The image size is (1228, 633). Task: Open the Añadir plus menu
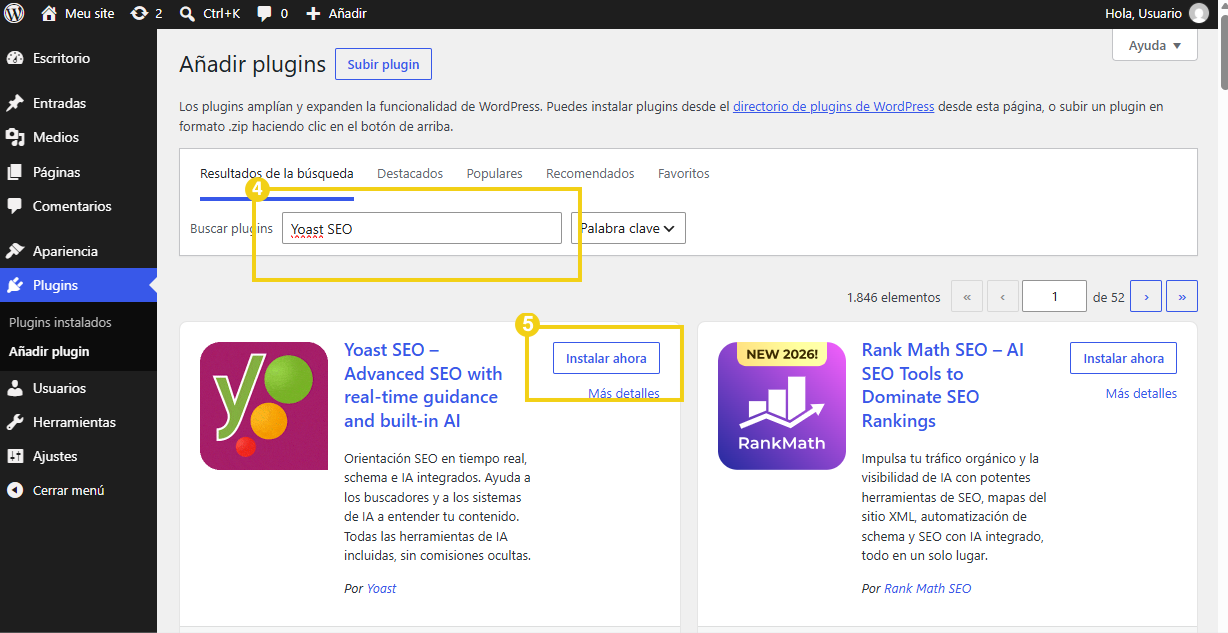336,14
